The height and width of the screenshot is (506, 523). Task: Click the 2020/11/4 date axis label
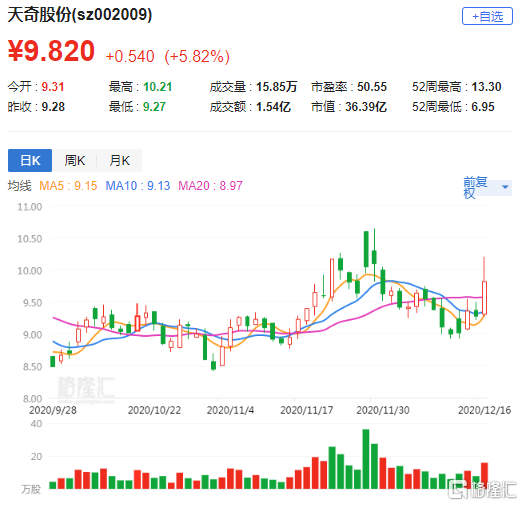click(x=230, y=410)
